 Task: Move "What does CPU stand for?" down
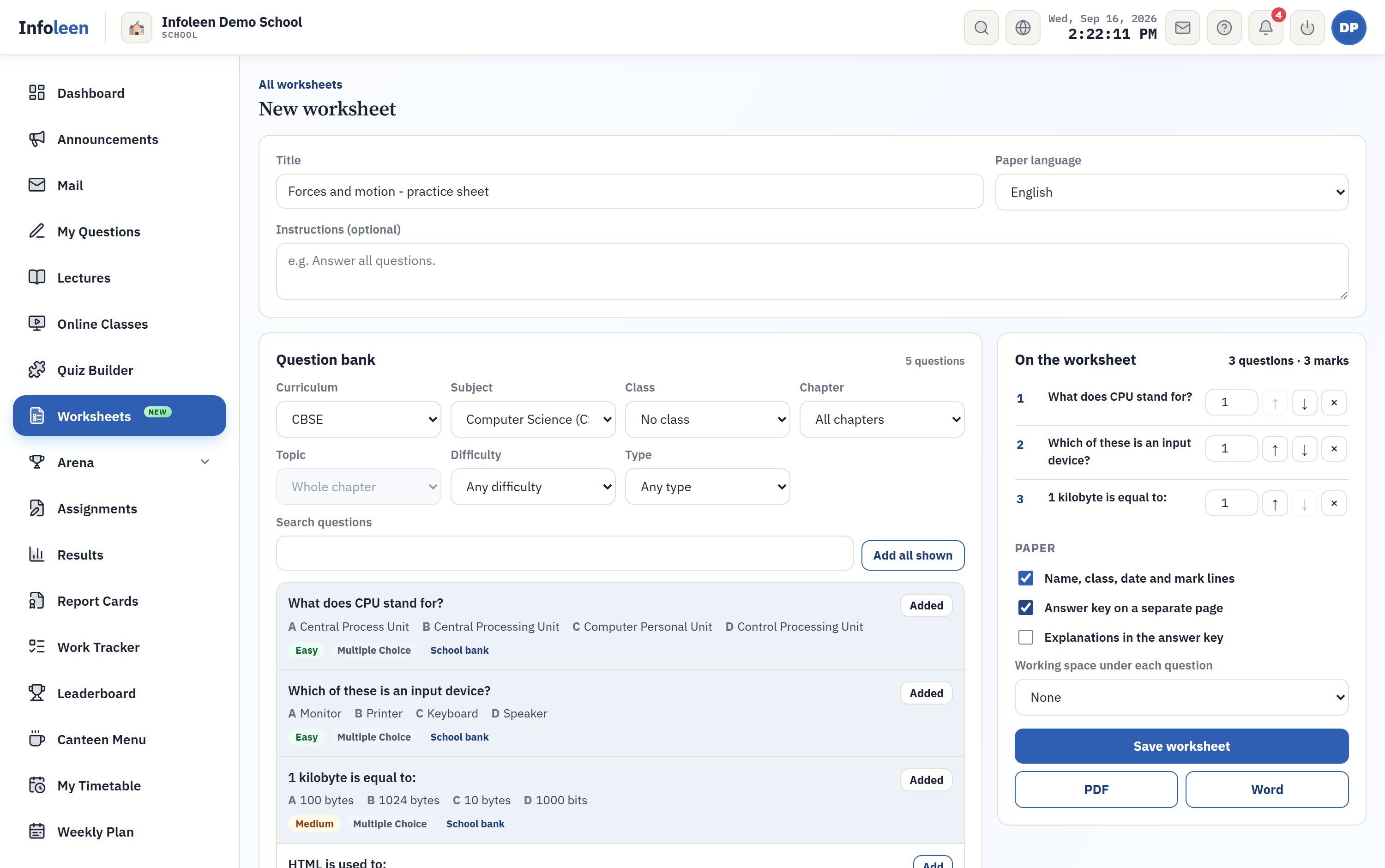click(x=1304, y=403)
